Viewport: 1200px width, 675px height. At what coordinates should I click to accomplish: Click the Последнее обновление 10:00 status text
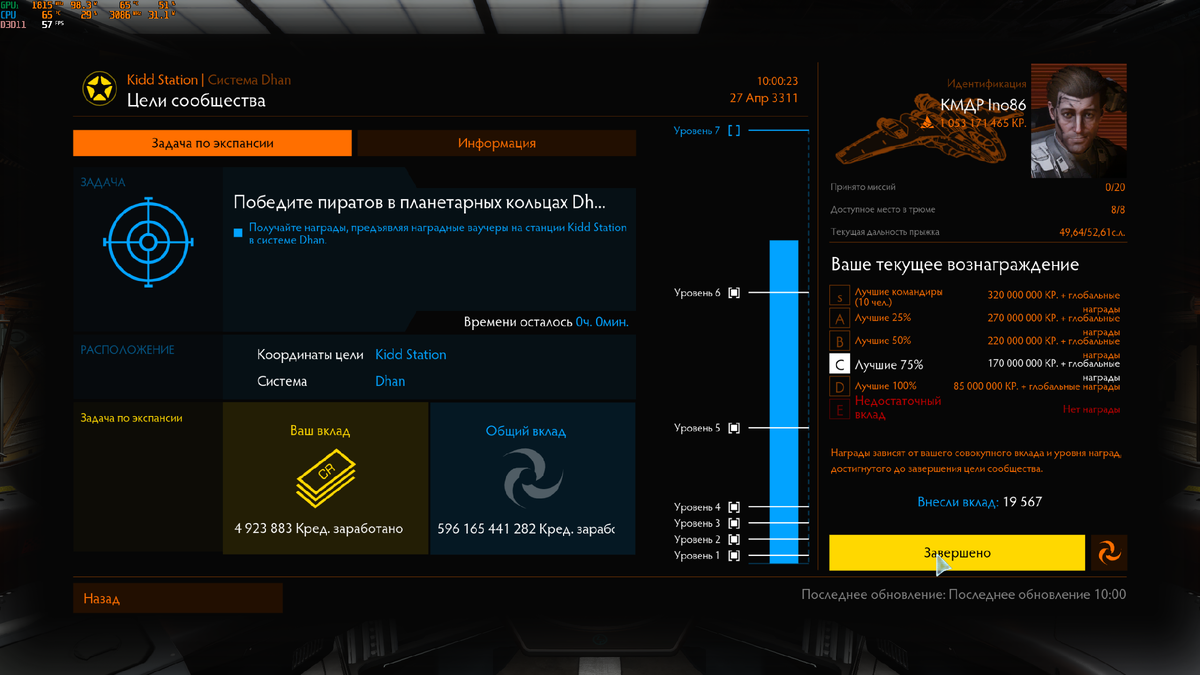coord(963,595)
